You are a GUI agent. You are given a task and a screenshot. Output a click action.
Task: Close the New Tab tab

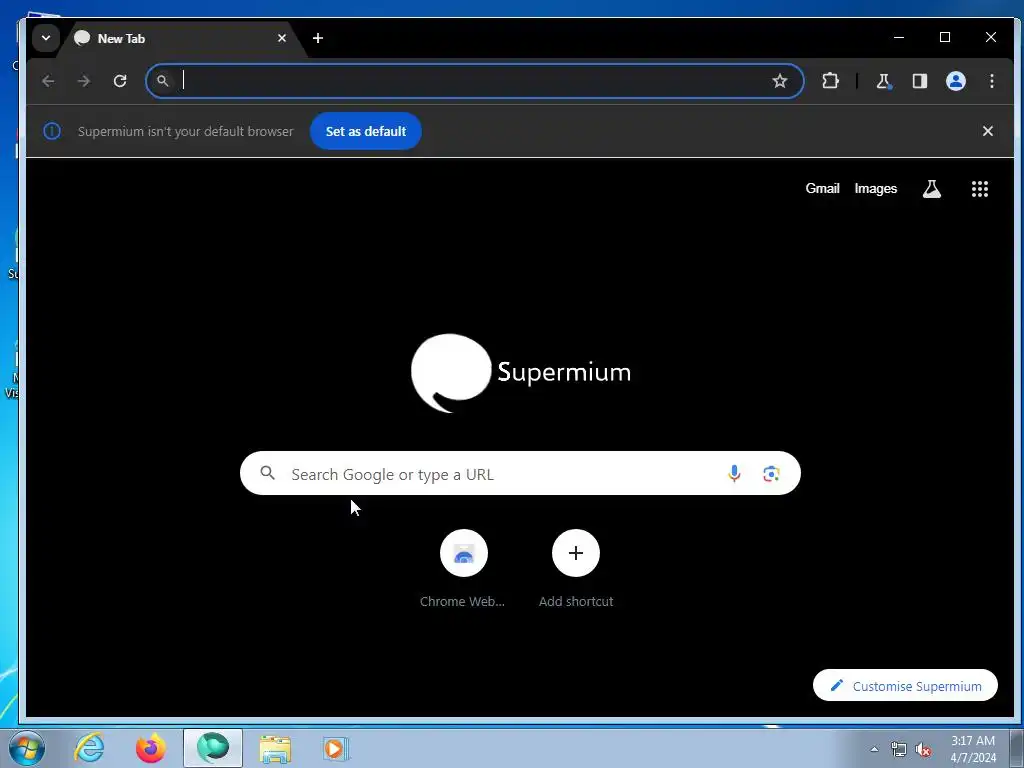(281, 39)
